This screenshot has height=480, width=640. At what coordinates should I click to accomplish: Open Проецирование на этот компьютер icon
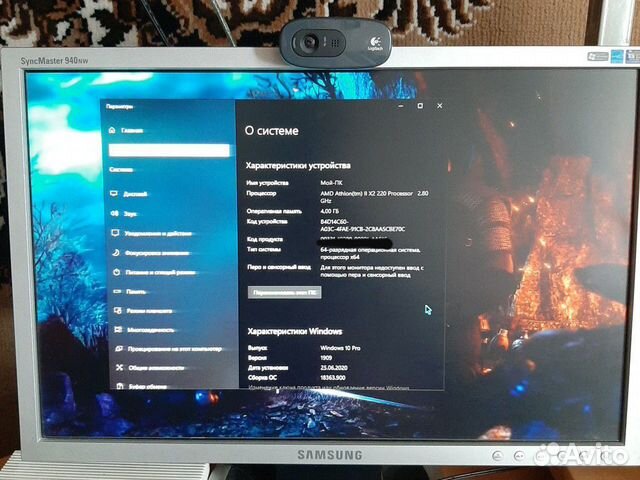click(x=119, y=349)
